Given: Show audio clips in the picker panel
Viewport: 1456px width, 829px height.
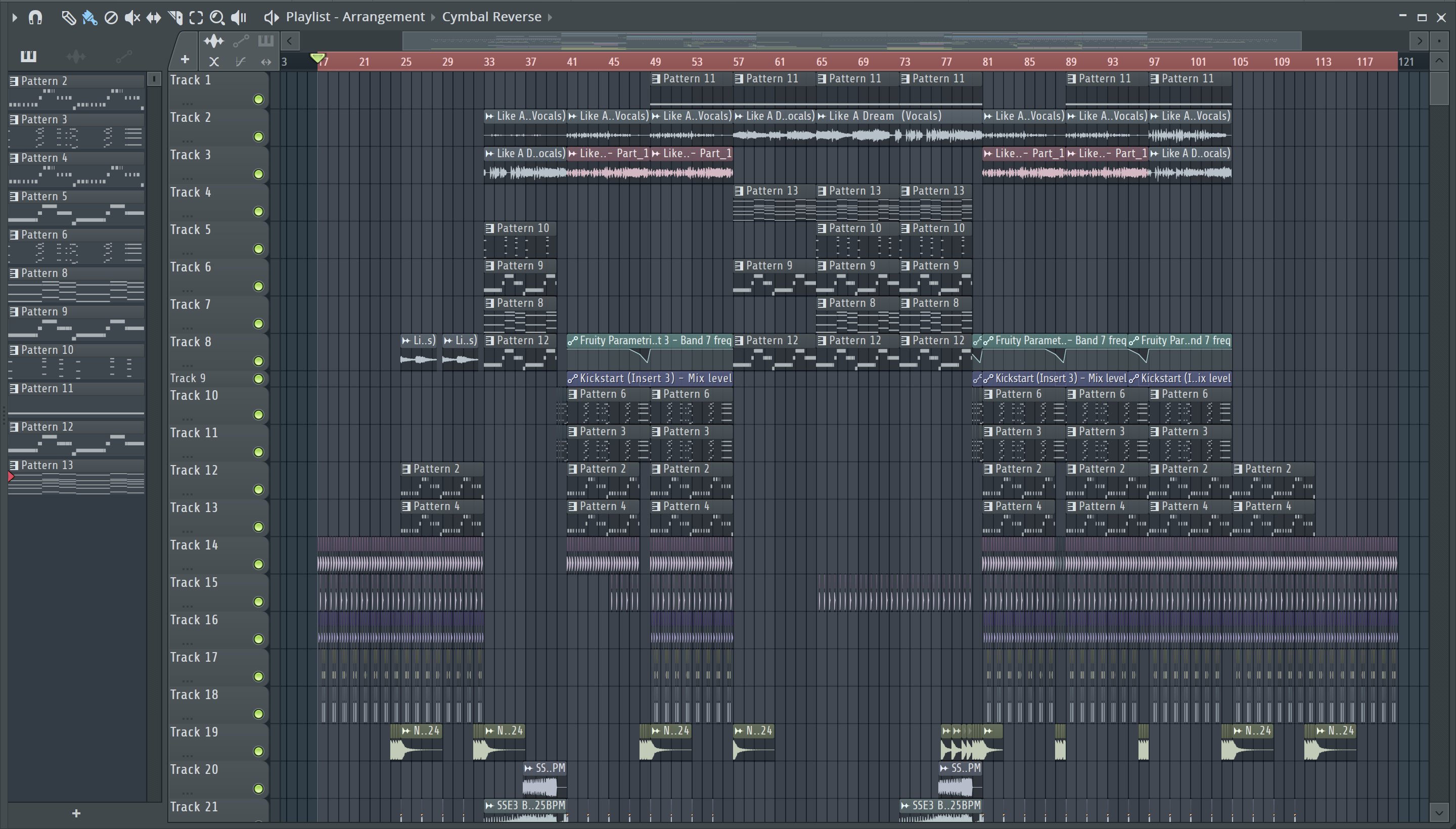Looking at the screenshot, I should pos(76,56).
